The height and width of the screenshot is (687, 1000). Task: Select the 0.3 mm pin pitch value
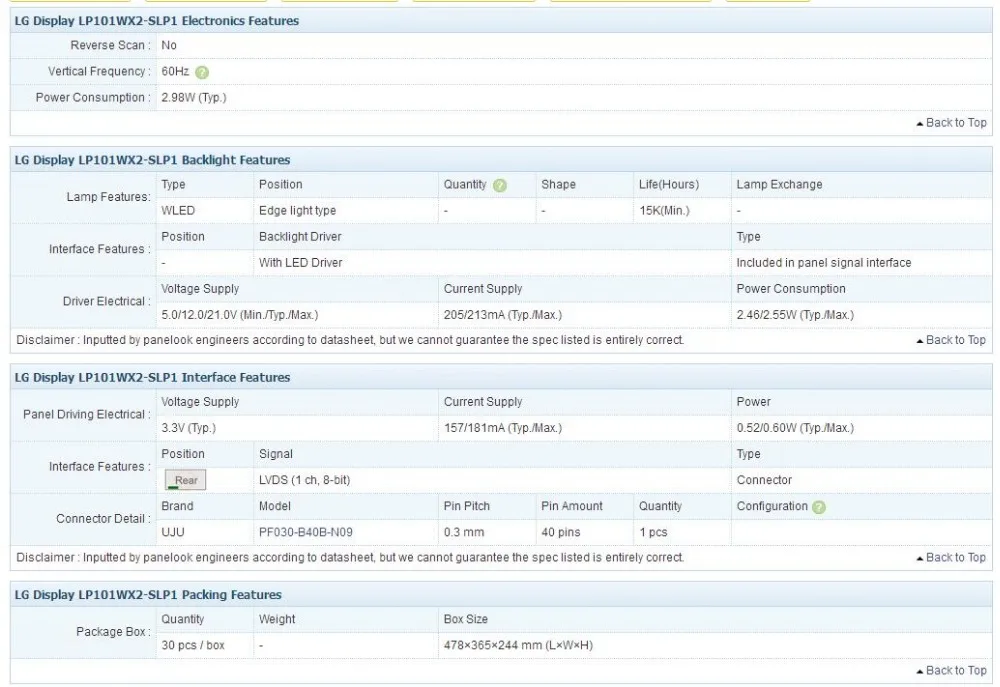464,533
